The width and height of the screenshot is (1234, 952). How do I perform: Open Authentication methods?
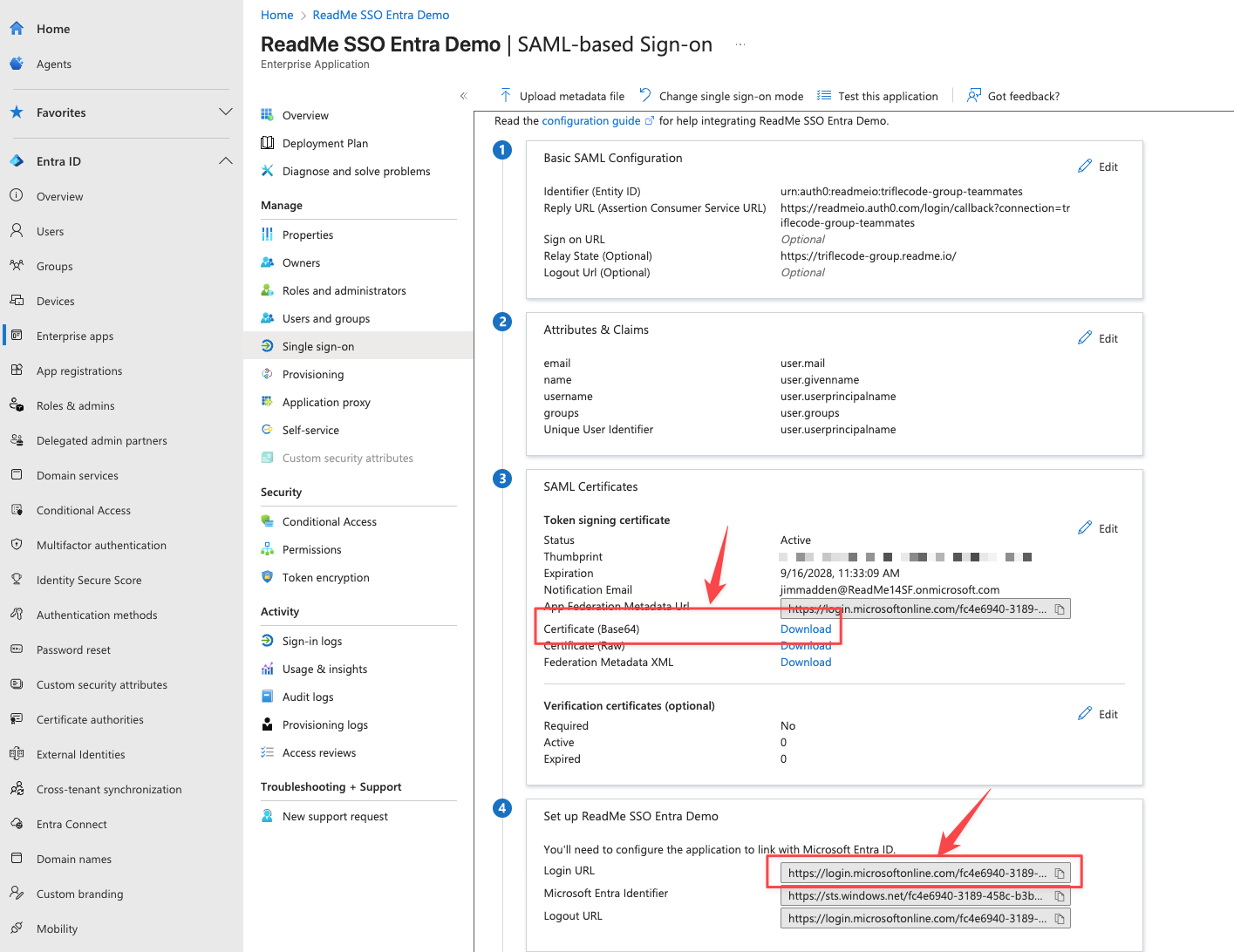coord(97,615)
